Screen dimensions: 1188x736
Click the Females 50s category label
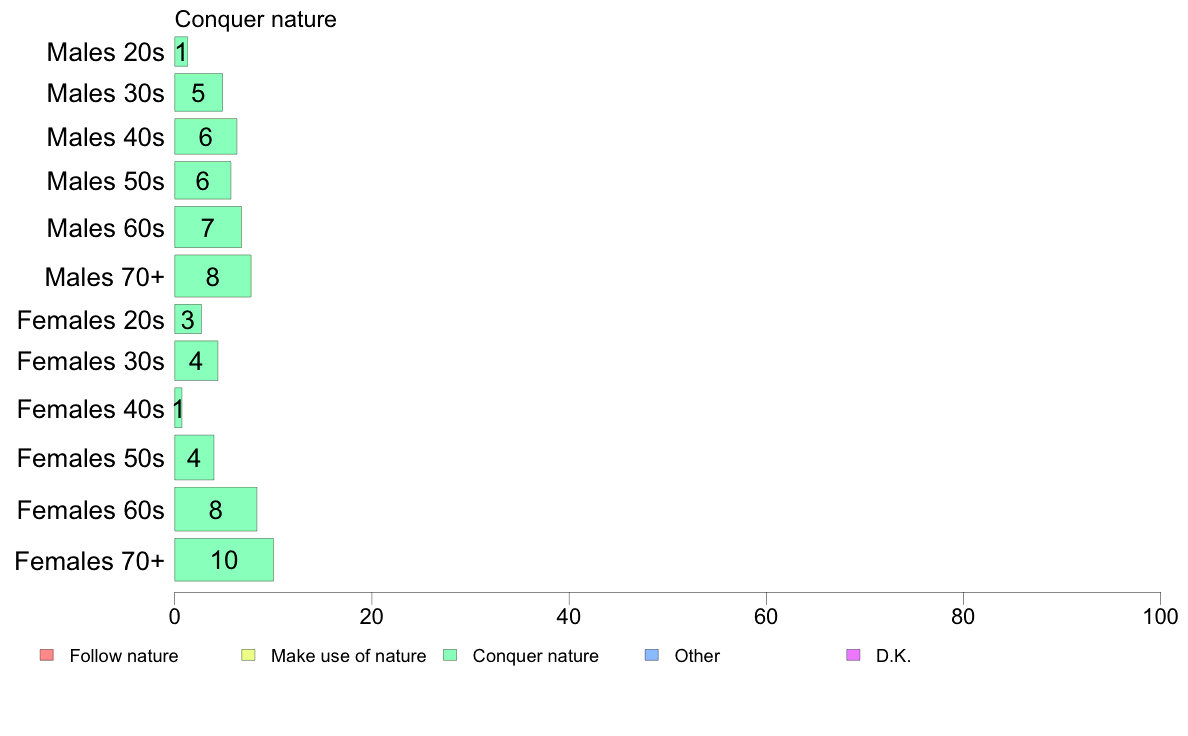(90, 458)
